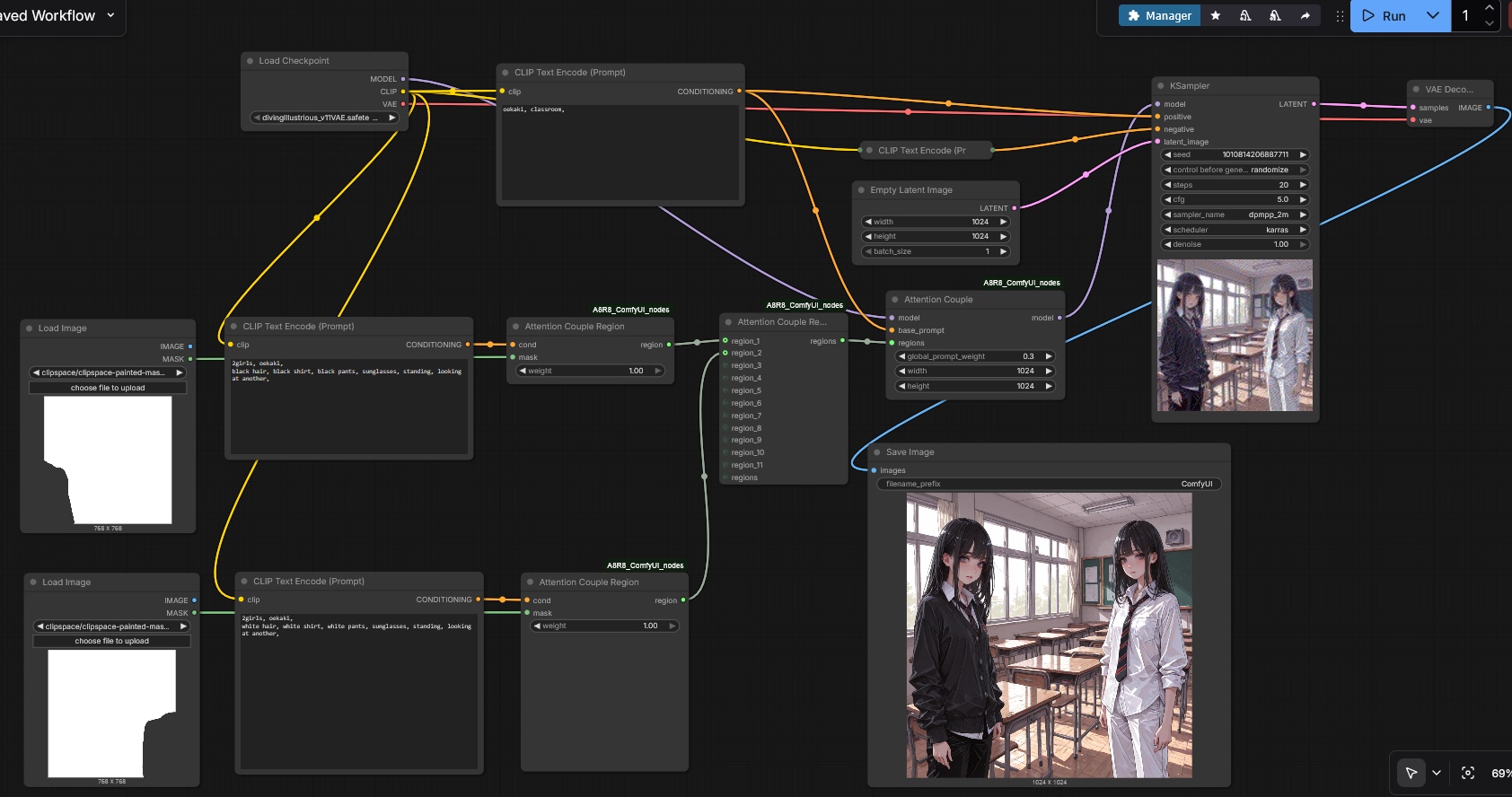This screenshot has height=797, width=1512.
Task: Click the drag handle dots beside Run
Action: click(x=1340, y=16)
